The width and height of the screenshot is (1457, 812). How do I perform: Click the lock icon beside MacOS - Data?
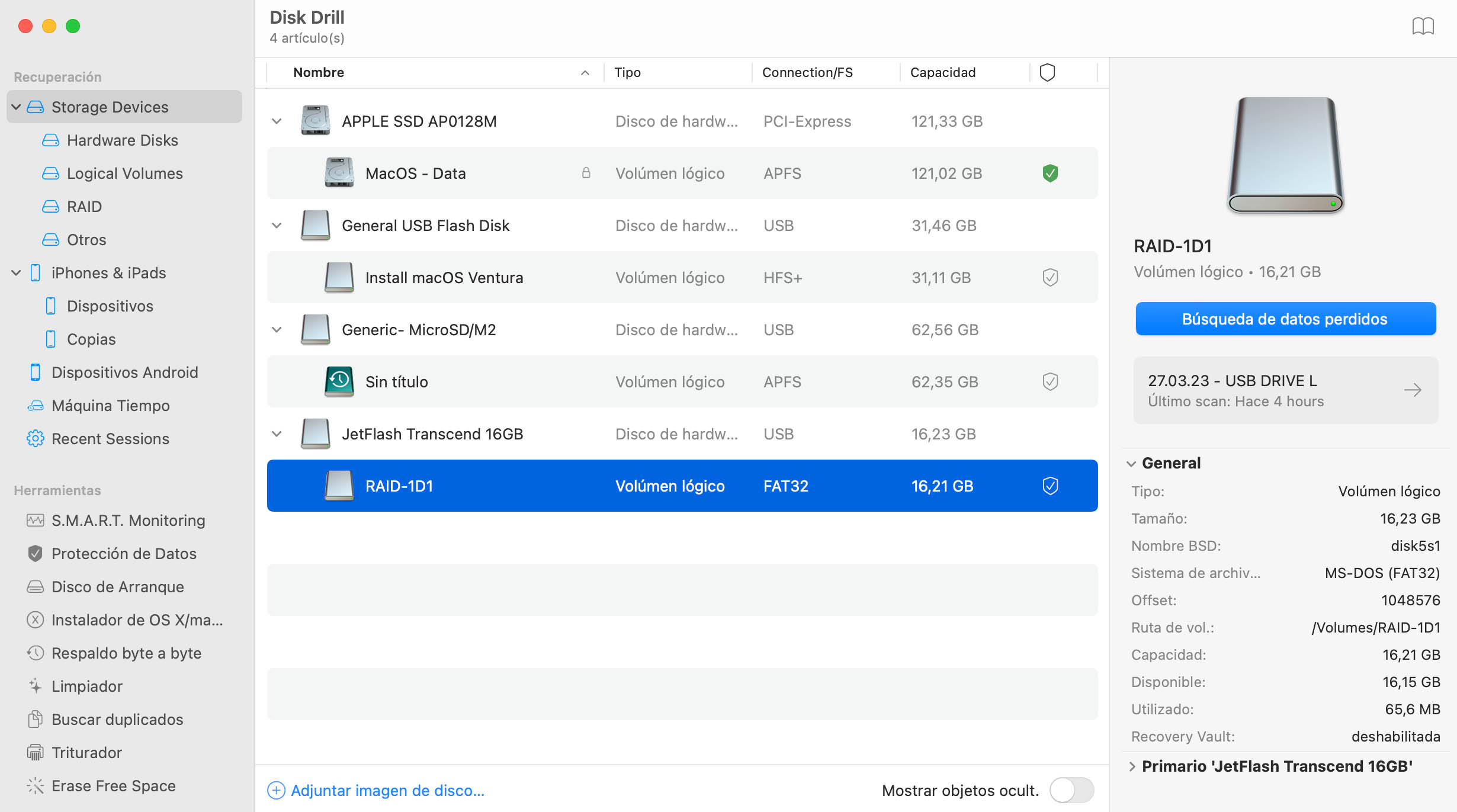pos(586,173)
